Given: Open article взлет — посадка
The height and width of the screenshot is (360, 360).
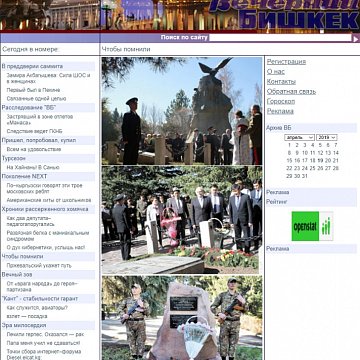Looking at the screenshot, I should click(x=27, y=316).
